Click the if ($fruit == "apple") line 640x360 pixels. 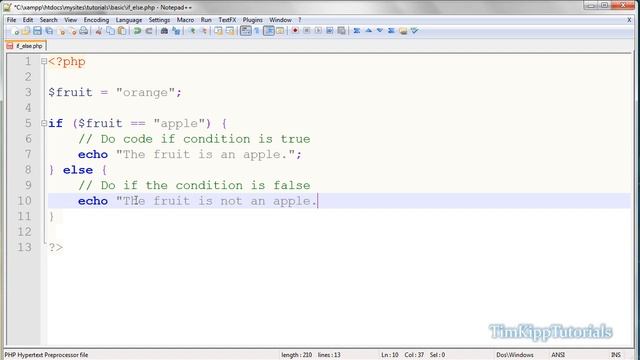point(138,123)
